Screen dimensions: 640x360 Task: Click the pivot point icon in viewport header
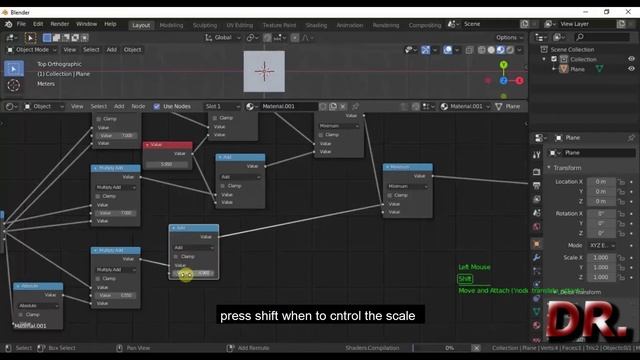click(x=252, y=38)
